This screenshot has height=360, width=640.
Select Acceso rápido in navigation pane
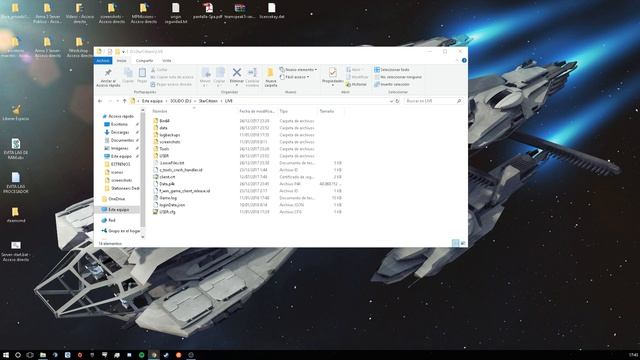118,116
